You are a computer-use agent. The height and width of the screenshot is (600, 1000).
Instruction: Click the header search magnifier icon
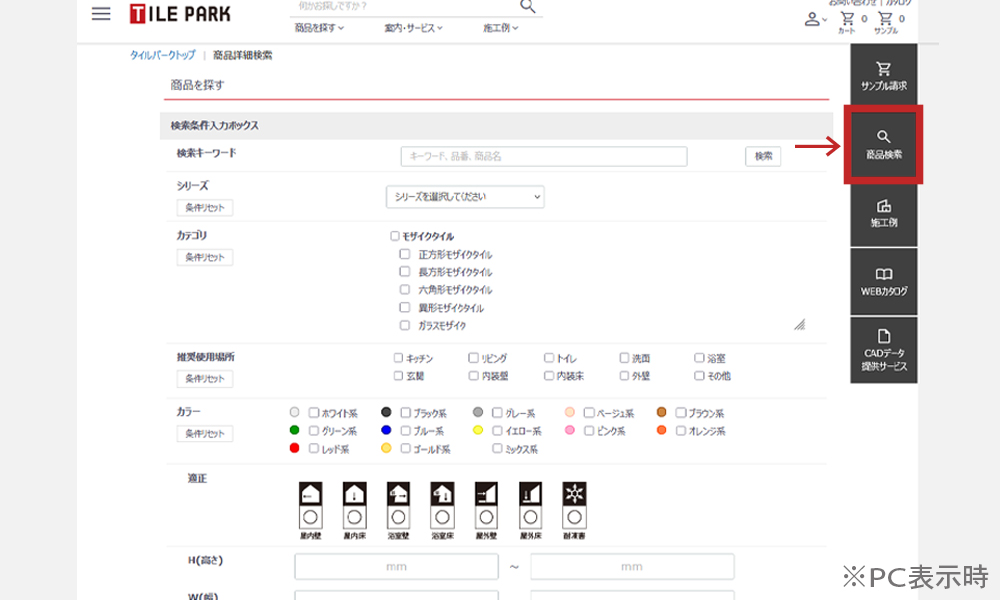[528, 6]
